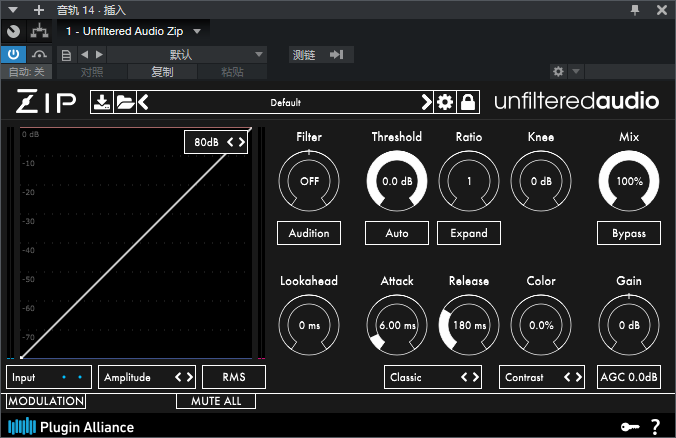This screenshot has height=438, width=676.
Task: Select next host preset triangle
Action: pos(100,54)
